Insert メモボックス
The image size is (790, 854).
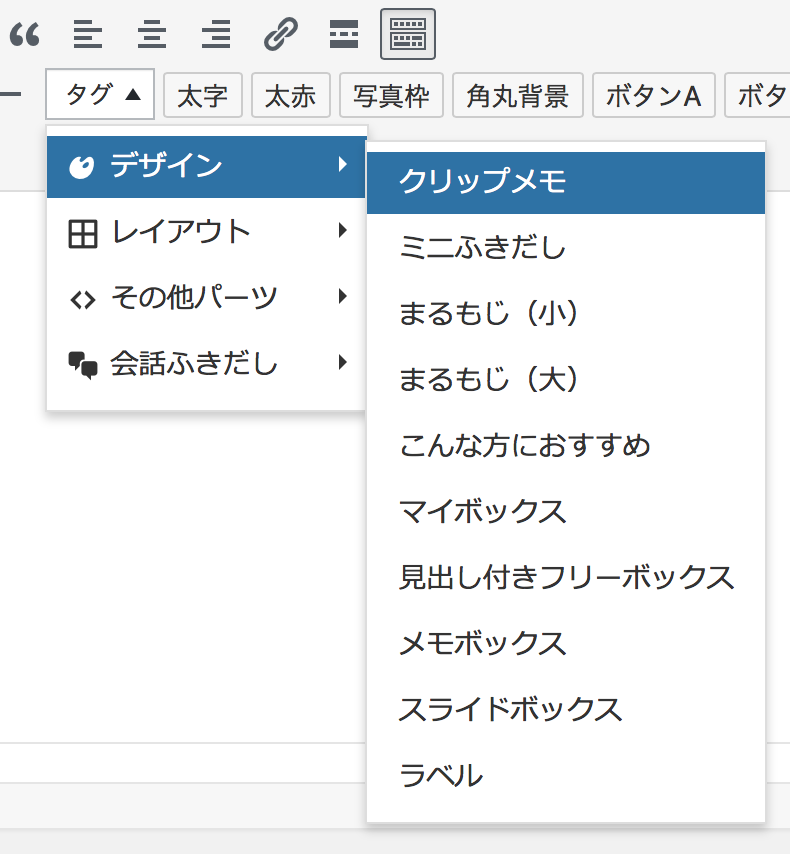(566, 643)
